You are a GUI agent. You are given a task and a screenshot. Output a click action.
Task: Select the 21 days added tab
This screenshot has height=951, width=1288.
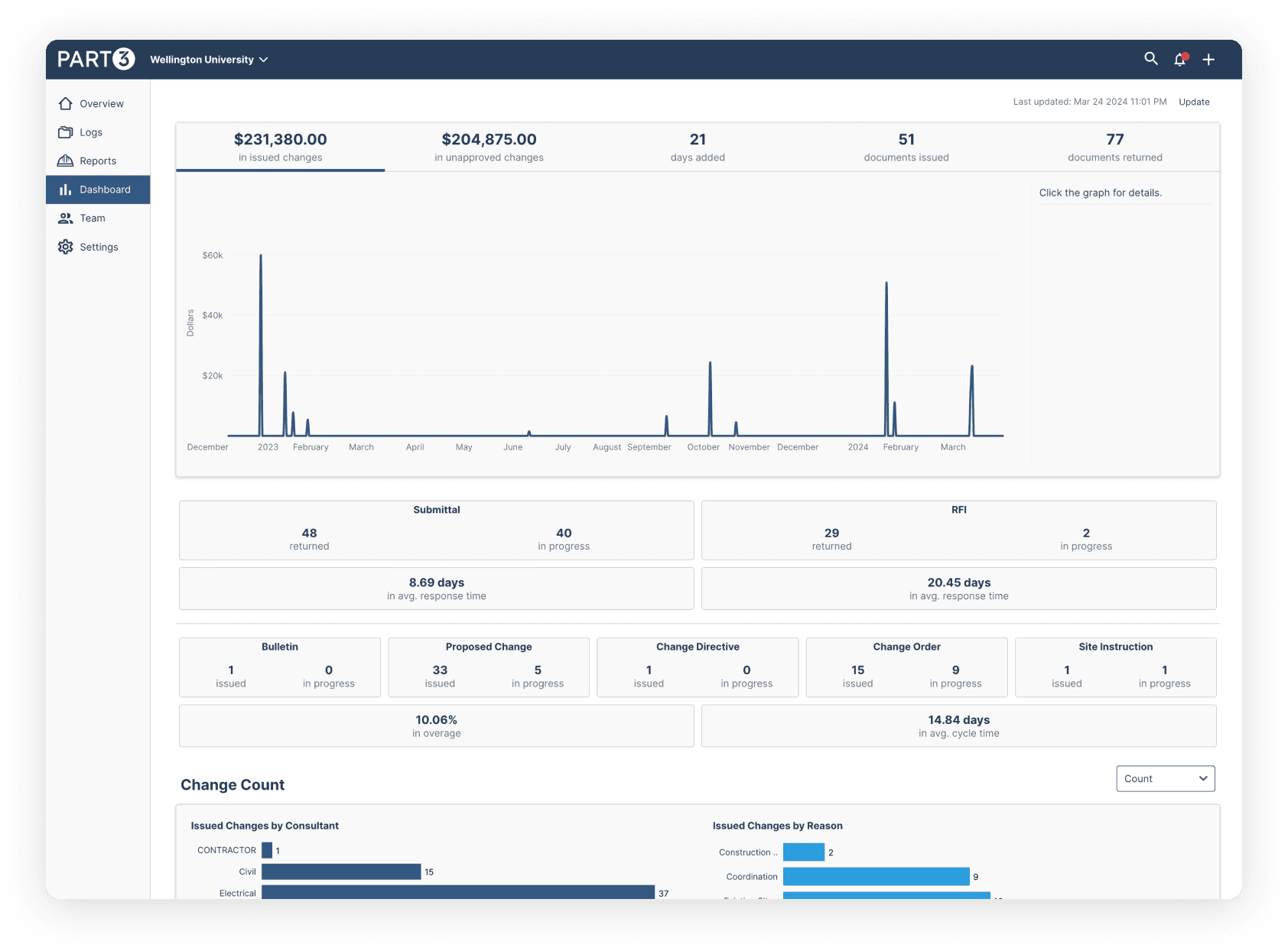(x=698, y=147)
